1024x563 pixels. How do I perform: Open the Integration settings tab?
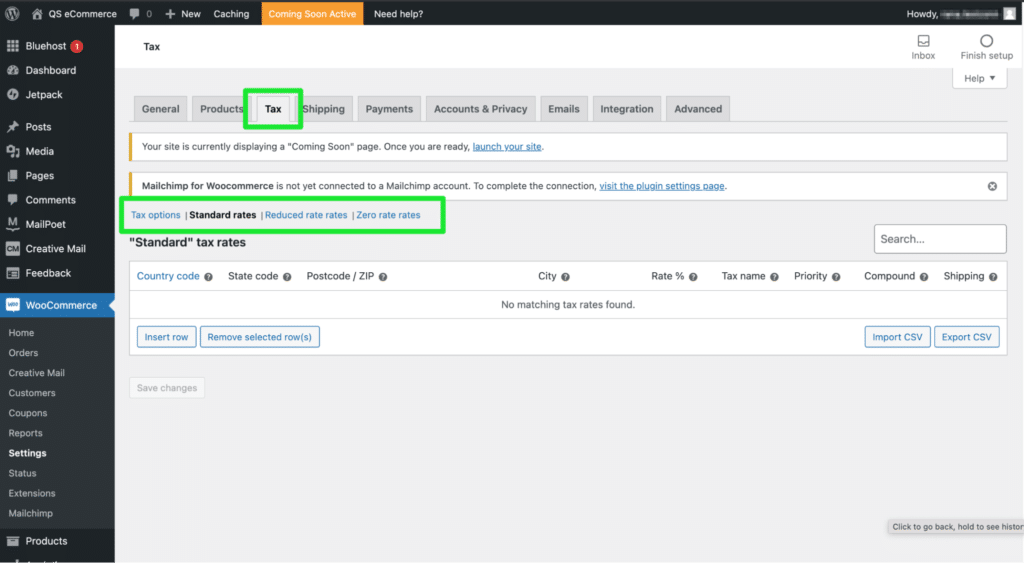coord(627,109)
